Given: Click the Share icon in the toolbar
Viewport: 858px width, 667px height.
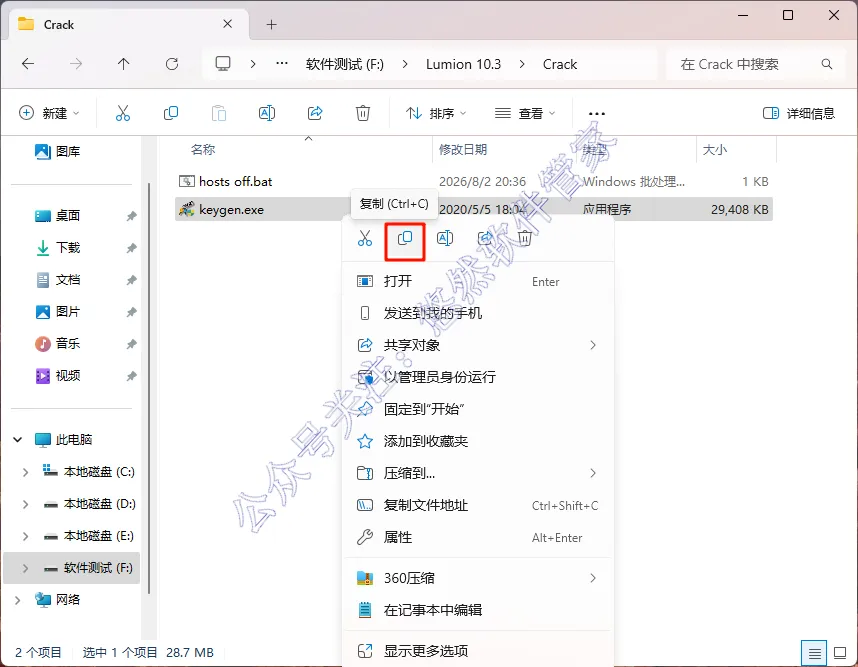Looking at the screenshot, I should click(x=315, y=113).
